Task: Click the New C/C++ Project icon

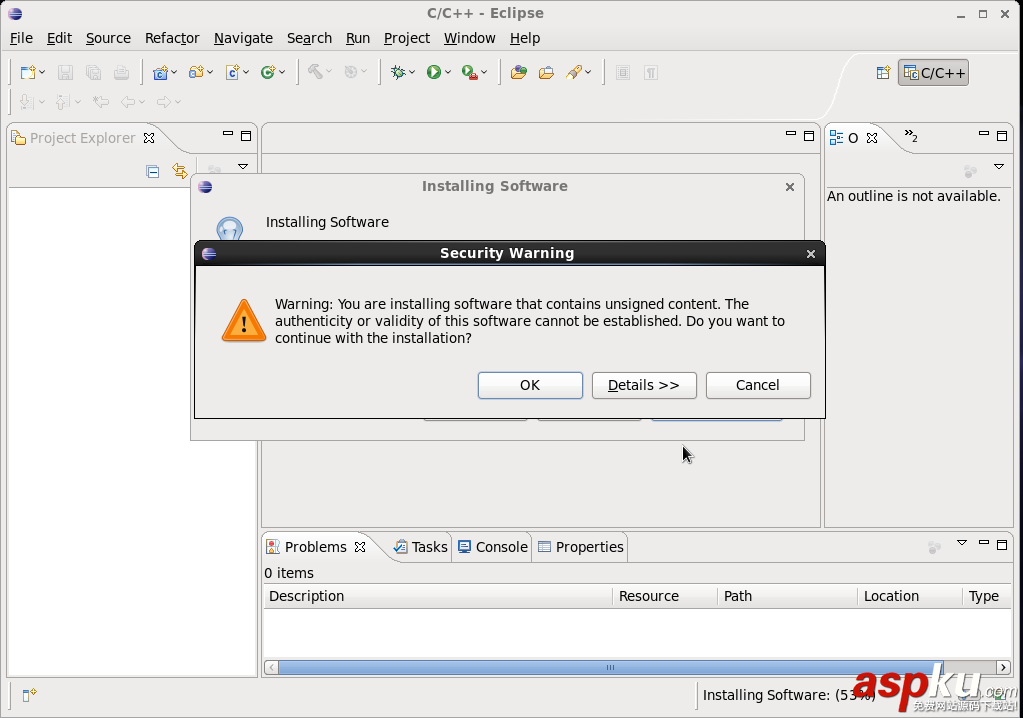Action: [x=160, y=72]
